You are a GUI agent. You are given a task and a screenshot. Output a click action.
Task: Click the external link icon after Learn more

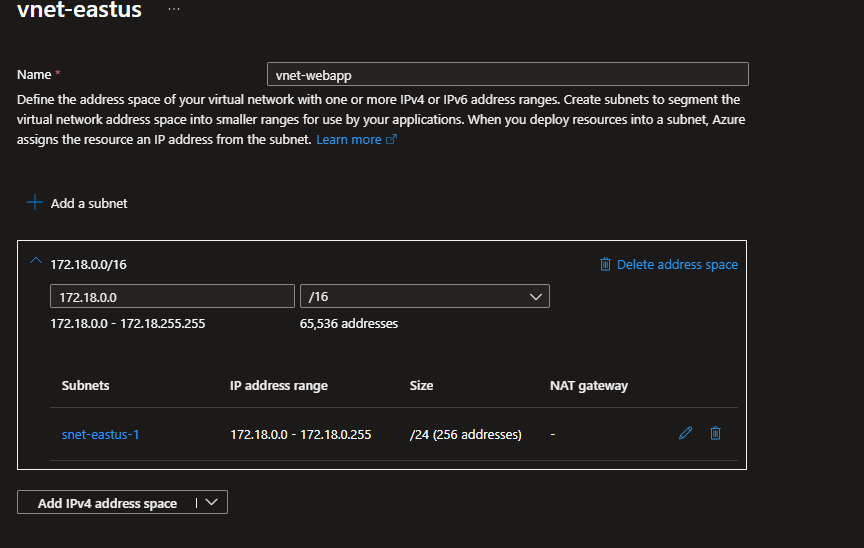(x=392, y=140)
